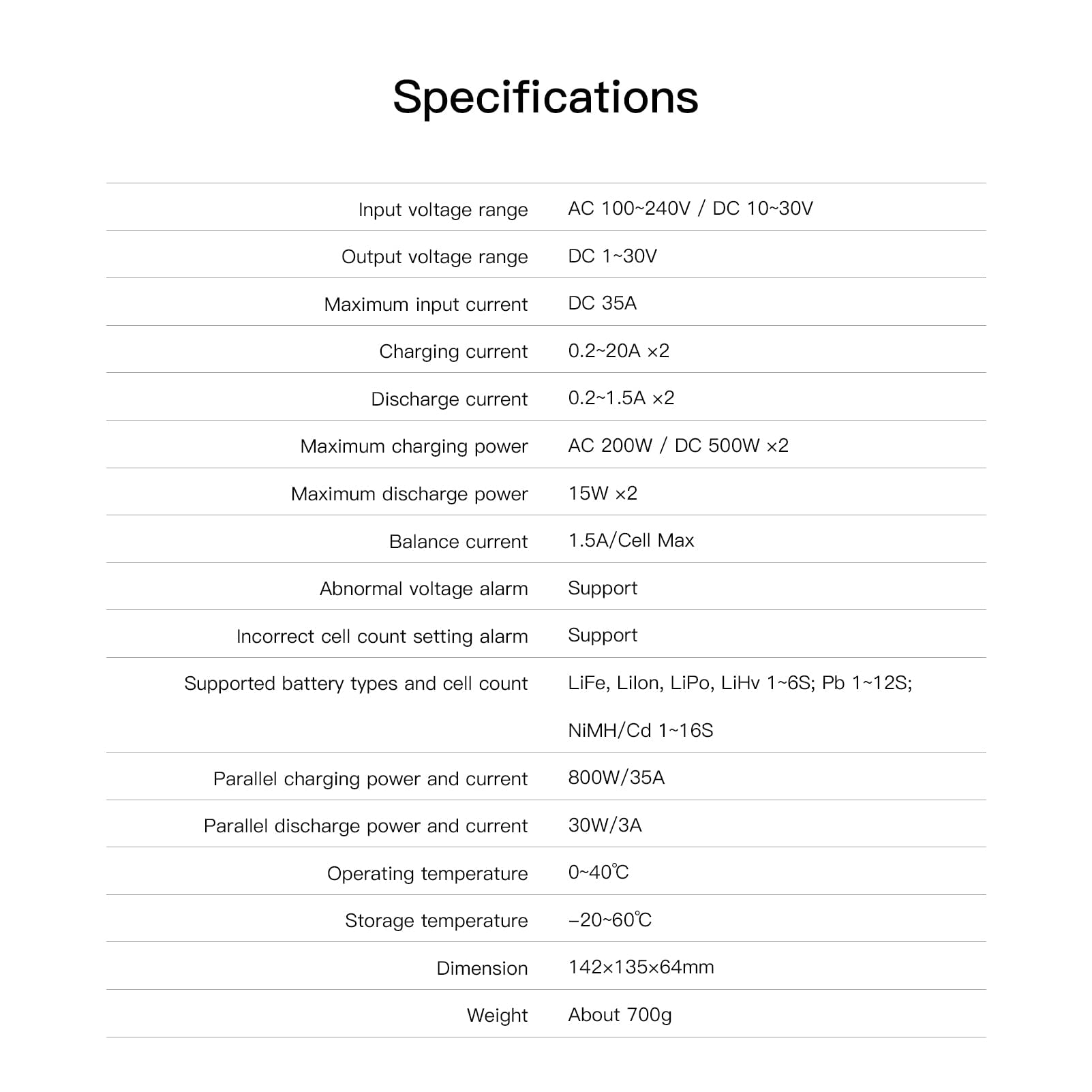Select the Balance current label
Screen dimensions: 1092x1092
click(458, 541)
